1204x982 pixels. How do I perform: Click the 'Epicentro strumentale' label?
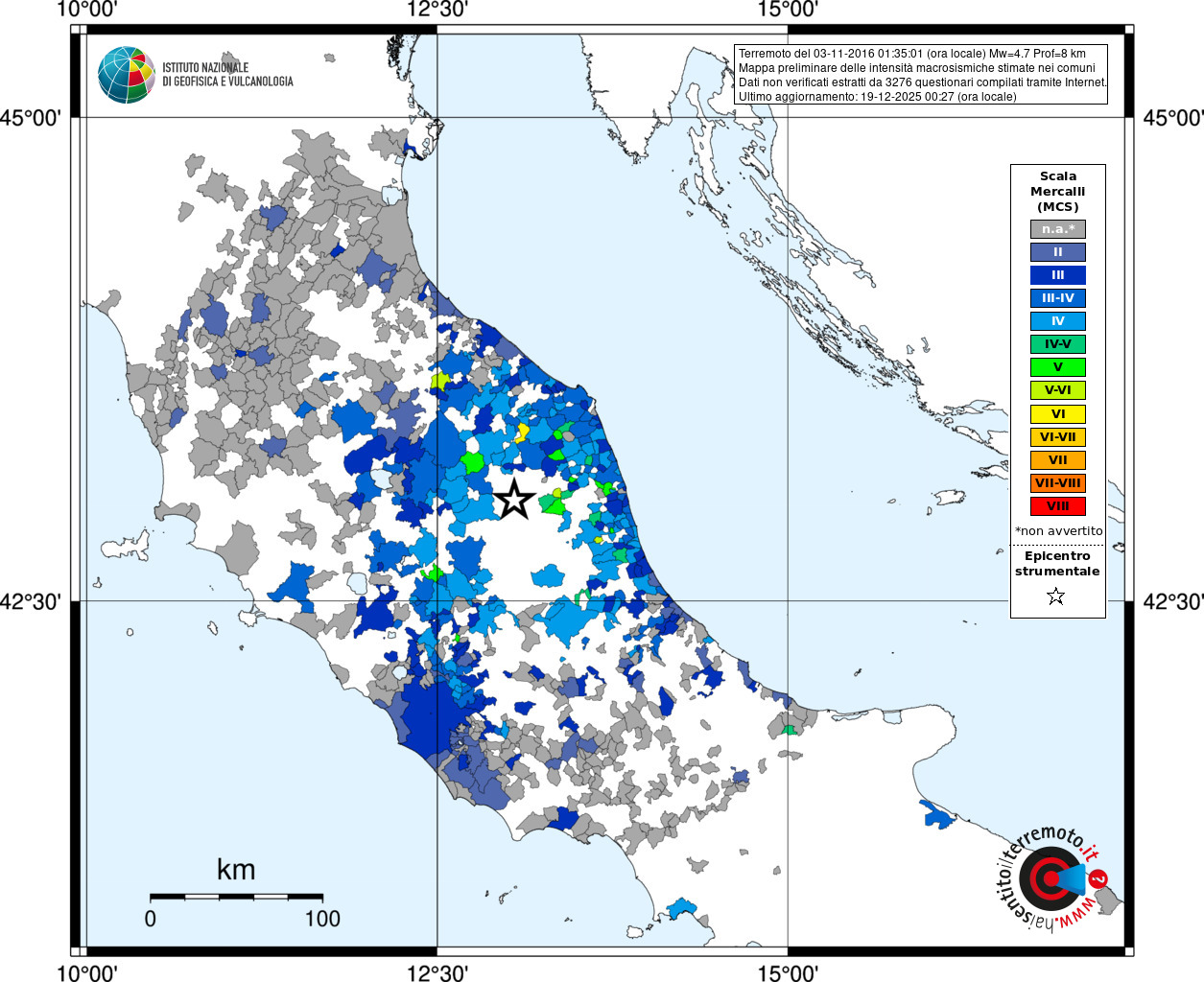coord(1057,564)
